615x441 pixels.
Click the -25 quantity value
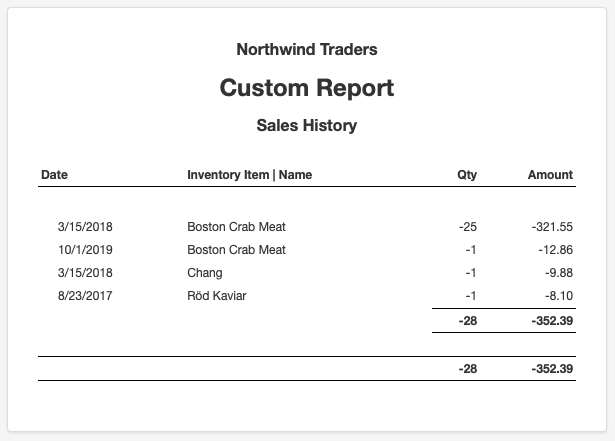pos(468,227)
